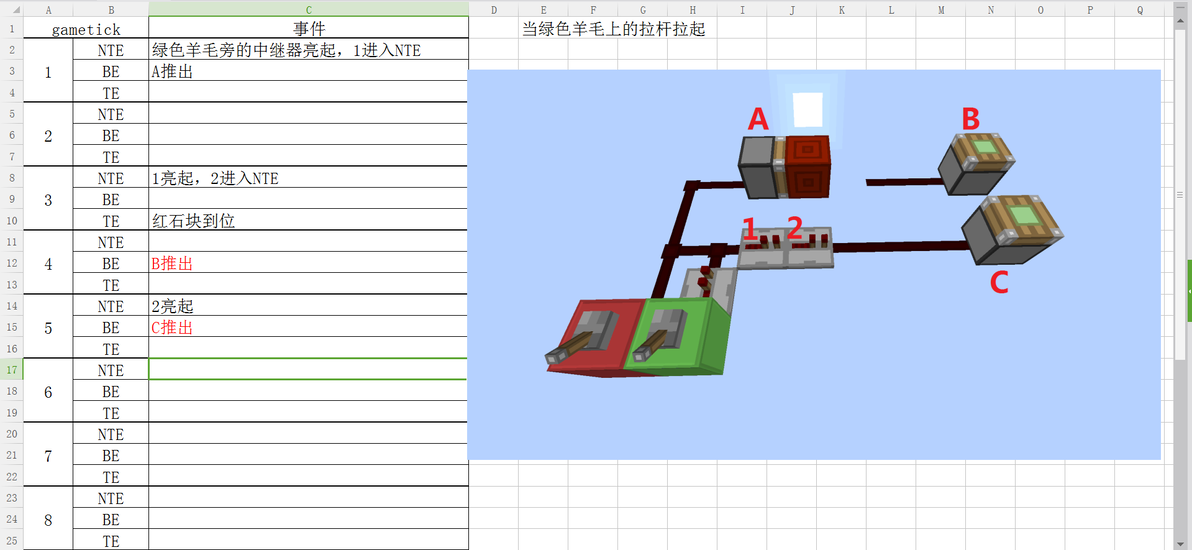Select row 25 header
This screenshot has height=550, width=1192.
[x=11, y=541]
